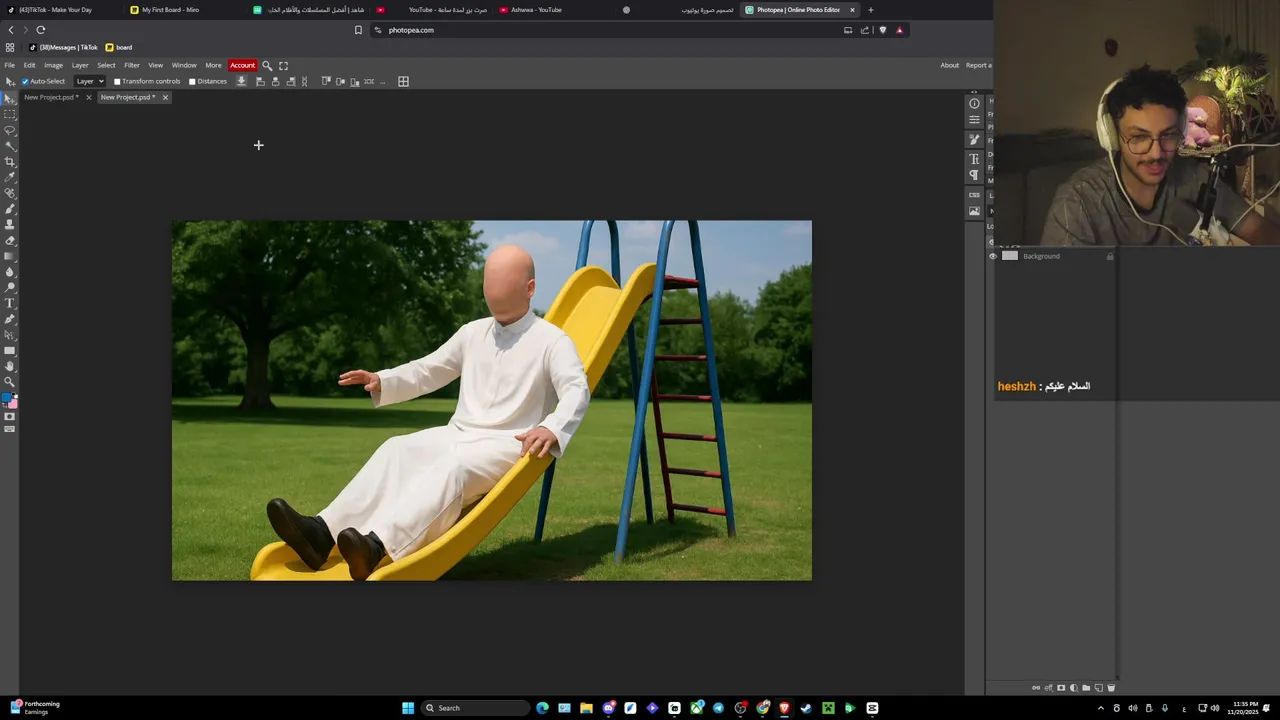
Task: Open the Window menu
Action: coord(184,65)
